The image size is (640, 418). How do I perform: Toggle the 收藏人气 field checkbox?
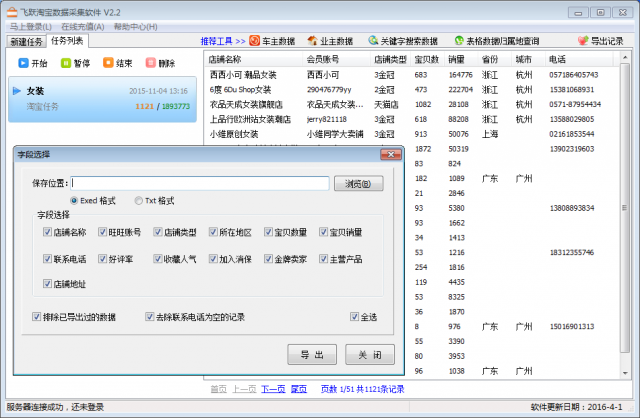158,258
